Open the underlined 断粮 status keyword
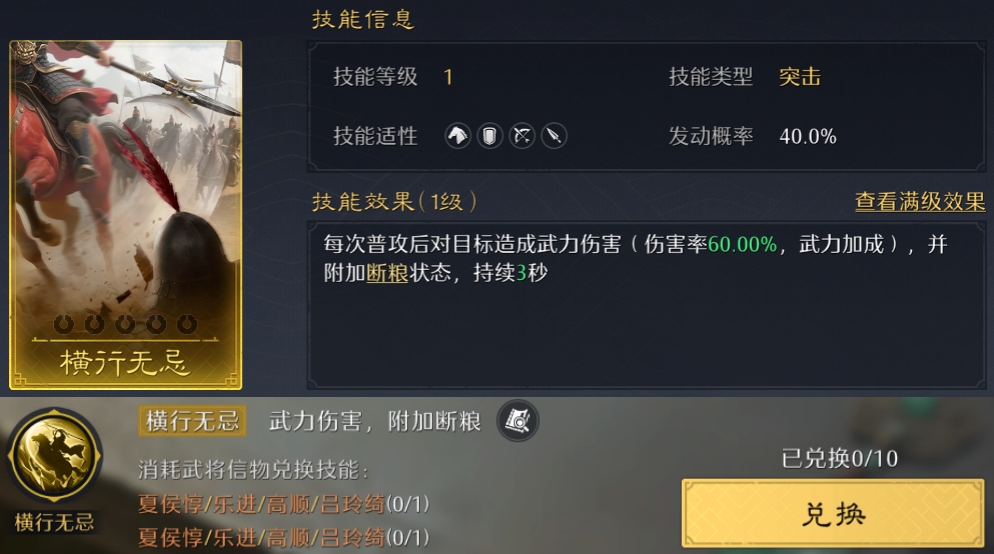Screen dimensions: 994x554 [387, 273]
